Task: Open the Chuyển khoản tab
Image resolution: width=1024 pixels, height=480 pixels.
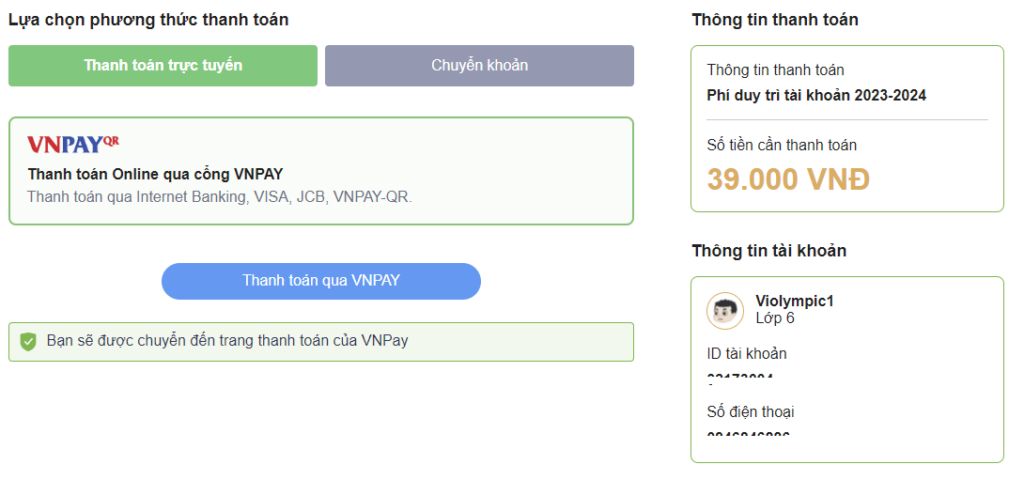Action: [x=479, y=66]
